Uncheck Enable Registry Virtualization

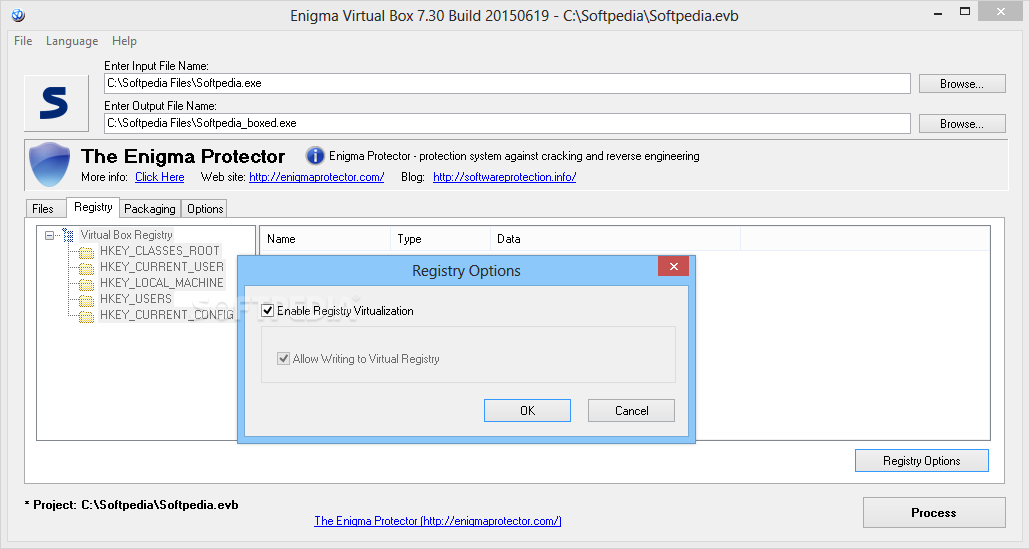pos(267,311)
